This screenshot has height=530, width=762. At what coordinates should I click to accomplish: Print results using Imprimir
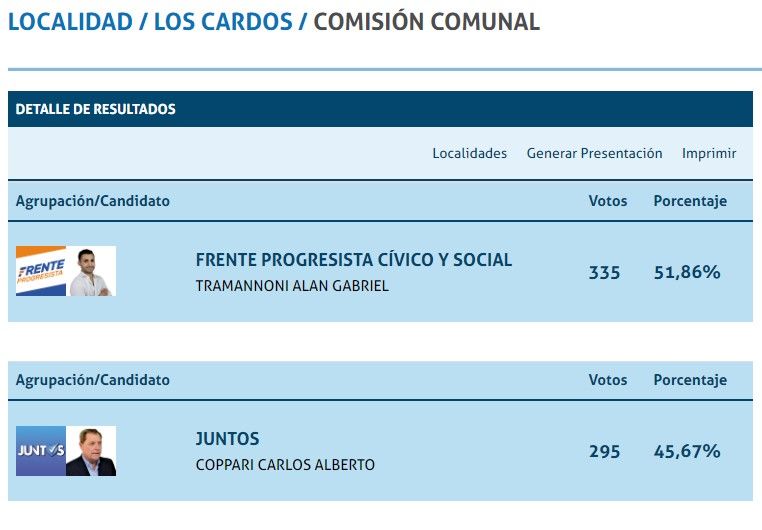click(x=709, y=153)
